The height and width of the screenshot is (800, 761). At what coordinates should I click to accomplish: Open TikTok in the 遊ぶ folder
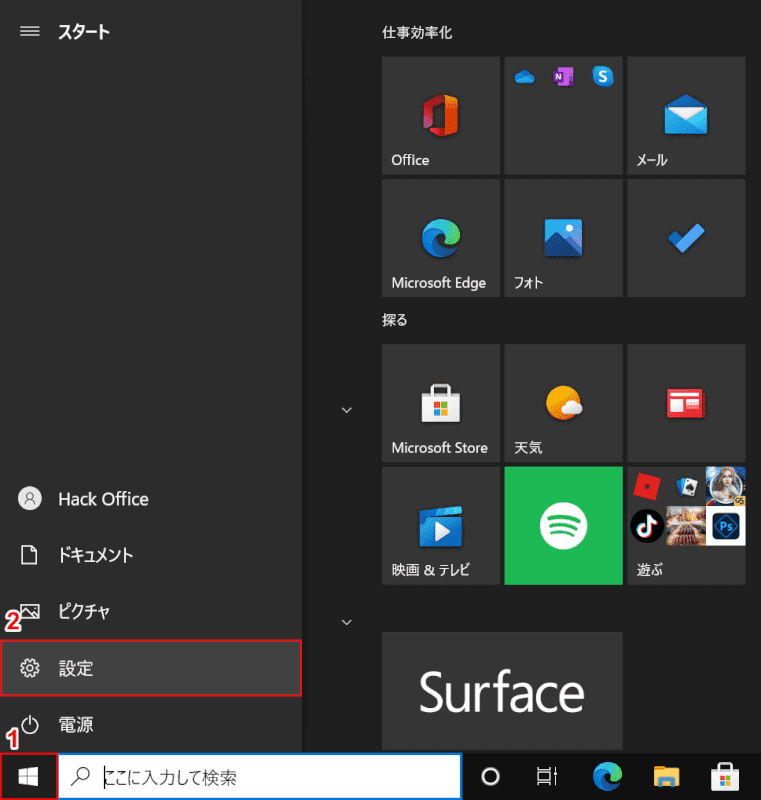(647, 526)
